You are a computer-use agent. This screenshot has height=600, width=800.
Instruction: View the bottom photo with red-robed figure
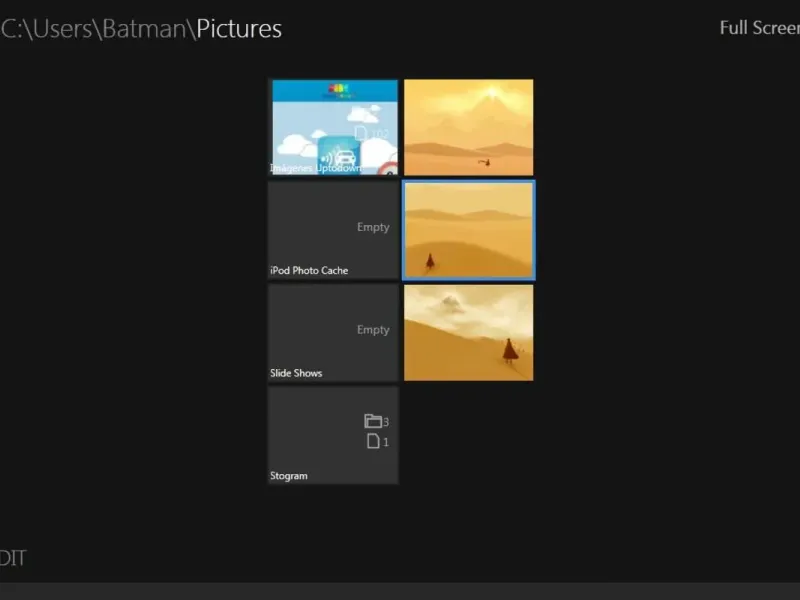[x=468, y=332]
